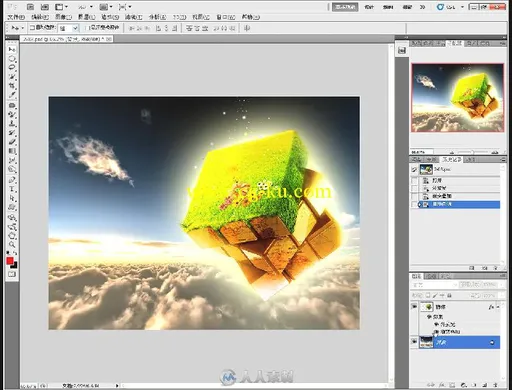Select the Type tool

(12, 189)
